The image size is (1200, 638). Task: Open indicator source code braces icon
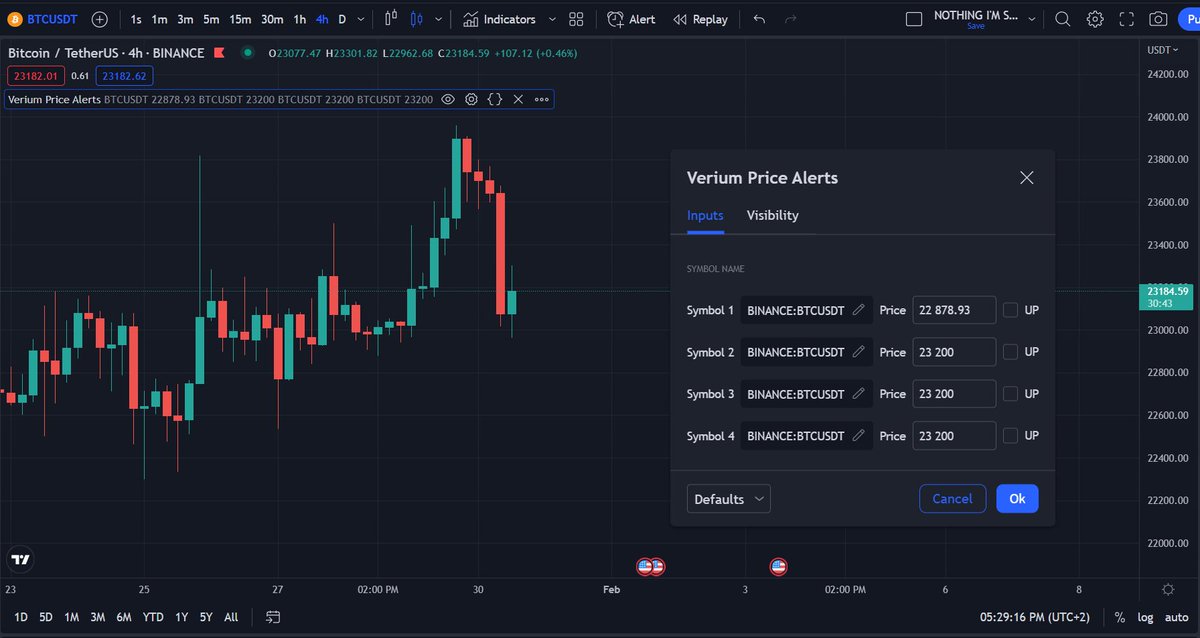[x=495, y=99]
